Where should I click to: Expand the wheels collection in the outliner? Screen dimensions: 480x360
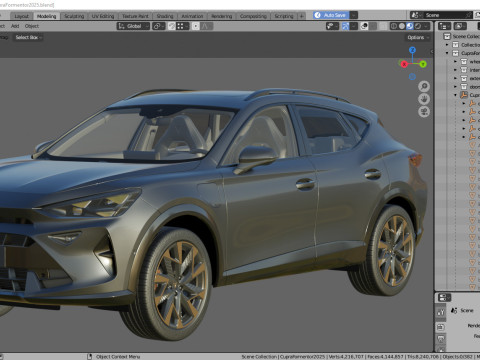tap(455, 61)
